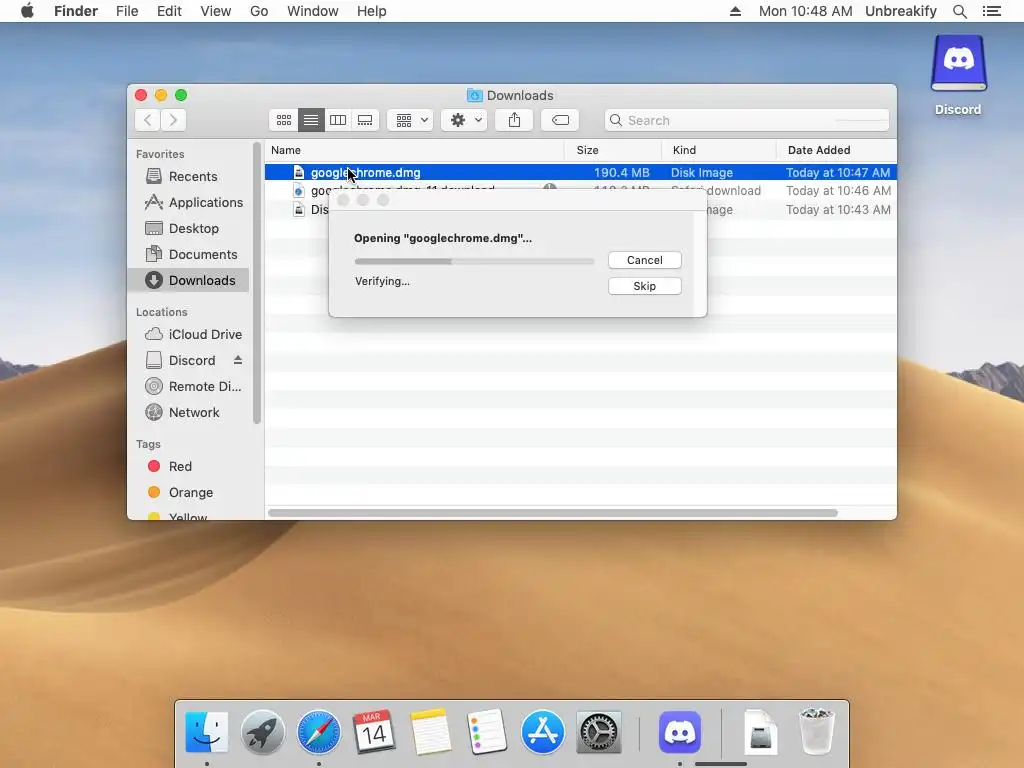The height and width of the screenshot is (768, 1024).
Task: Select Downloads in the sidebar
Action: 188,280
